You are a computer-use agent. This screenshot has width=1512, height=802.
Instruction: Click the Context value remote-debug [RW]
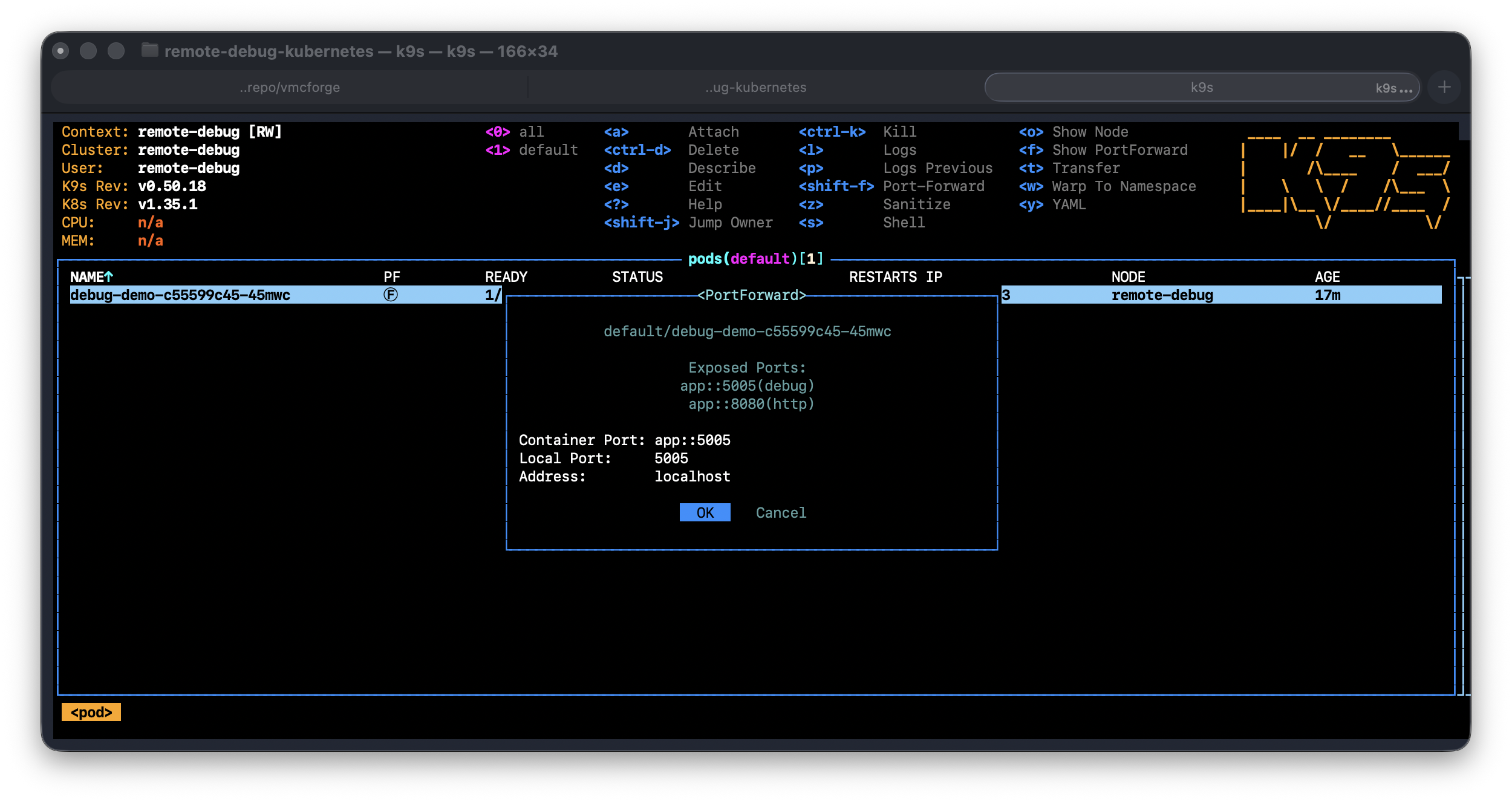click(x=210, y=131)
